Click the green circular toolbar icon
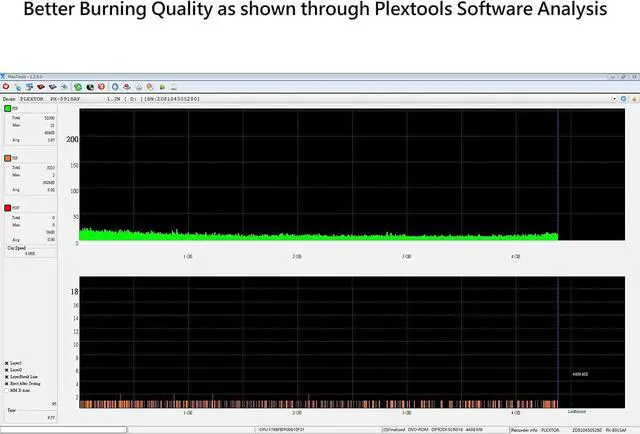 (76, 88)
